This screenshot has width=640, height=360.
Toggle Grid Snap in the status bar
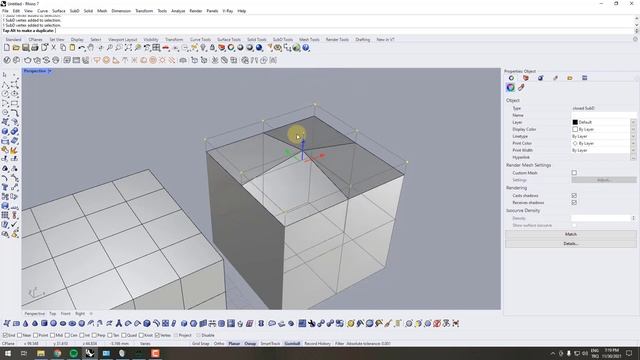click(200, 344)
